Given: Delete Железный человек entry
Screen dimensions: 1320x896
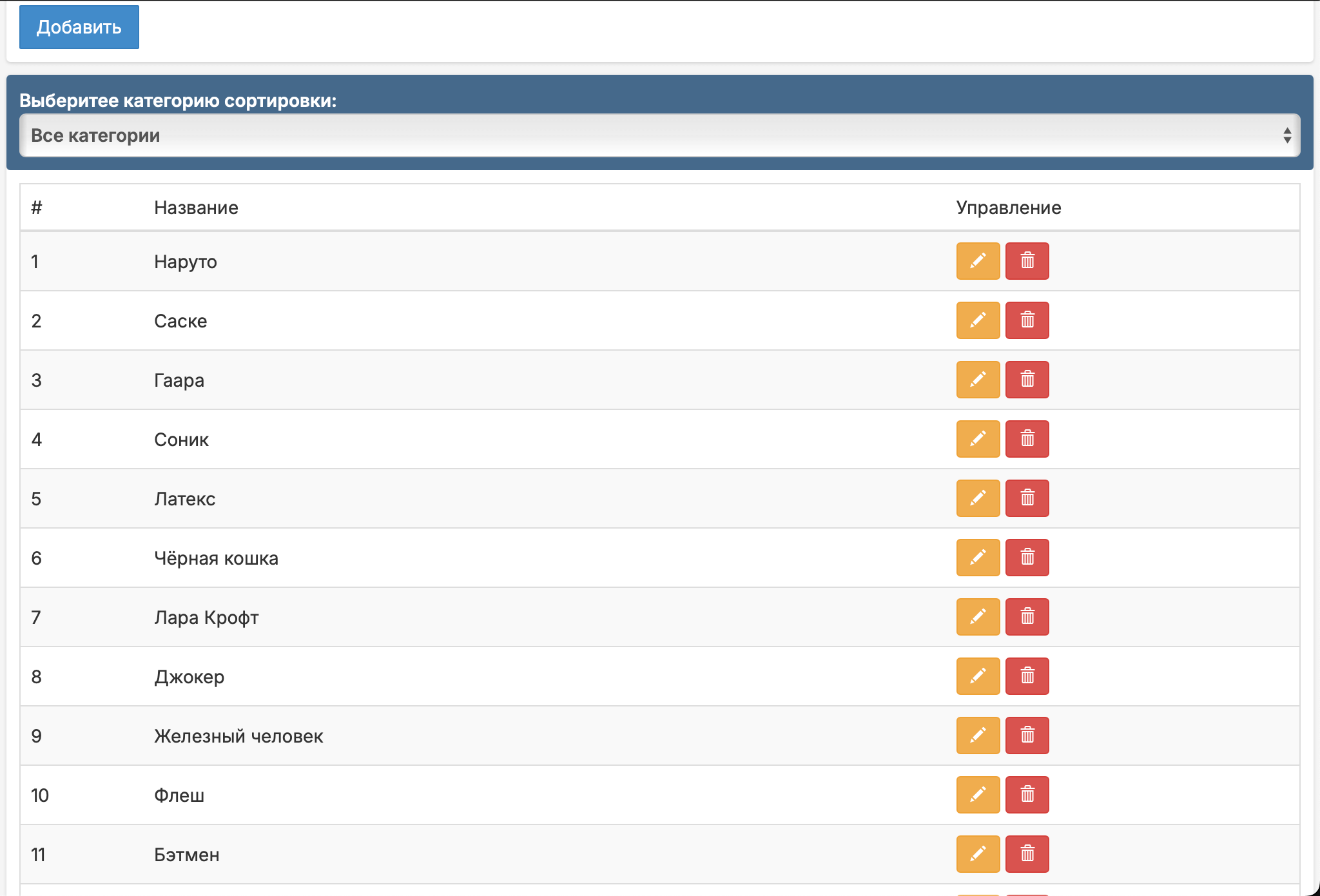Looking at the screenshot, I should pyautogui.click(x=1027, y=735).
